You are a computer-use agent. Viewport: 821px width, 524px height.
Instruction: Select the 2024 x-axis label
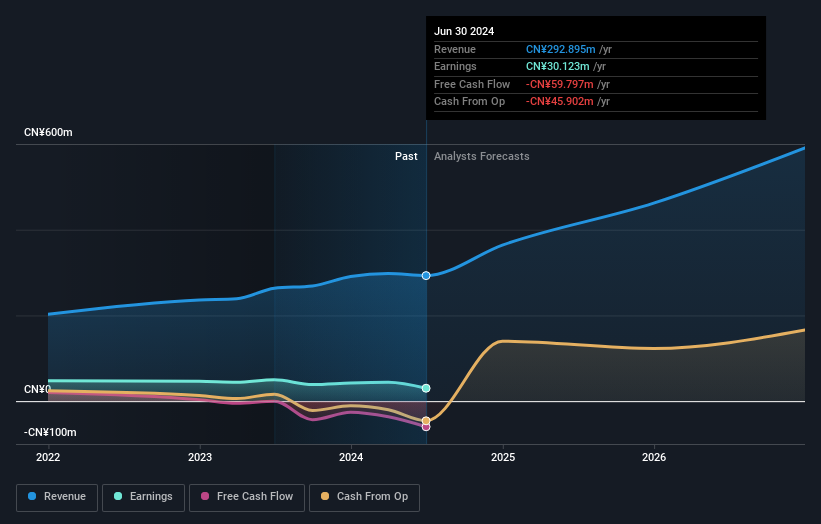tap(351, 458)
